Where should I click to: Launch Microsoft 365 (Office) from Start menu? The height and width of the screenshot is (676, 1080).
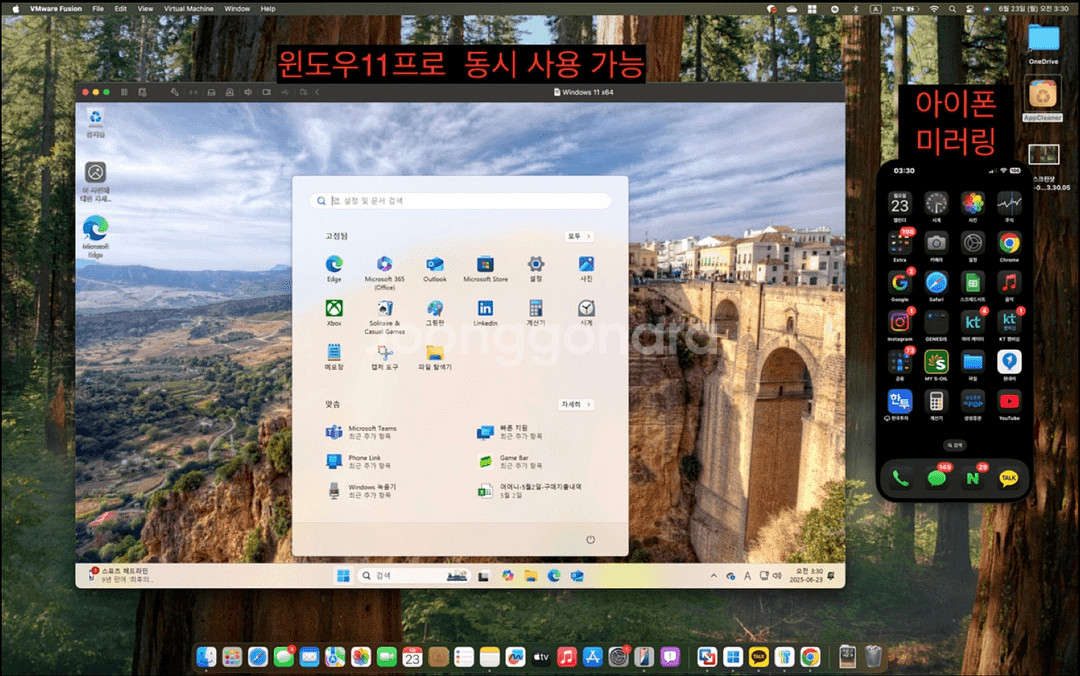tap(384, 272)
